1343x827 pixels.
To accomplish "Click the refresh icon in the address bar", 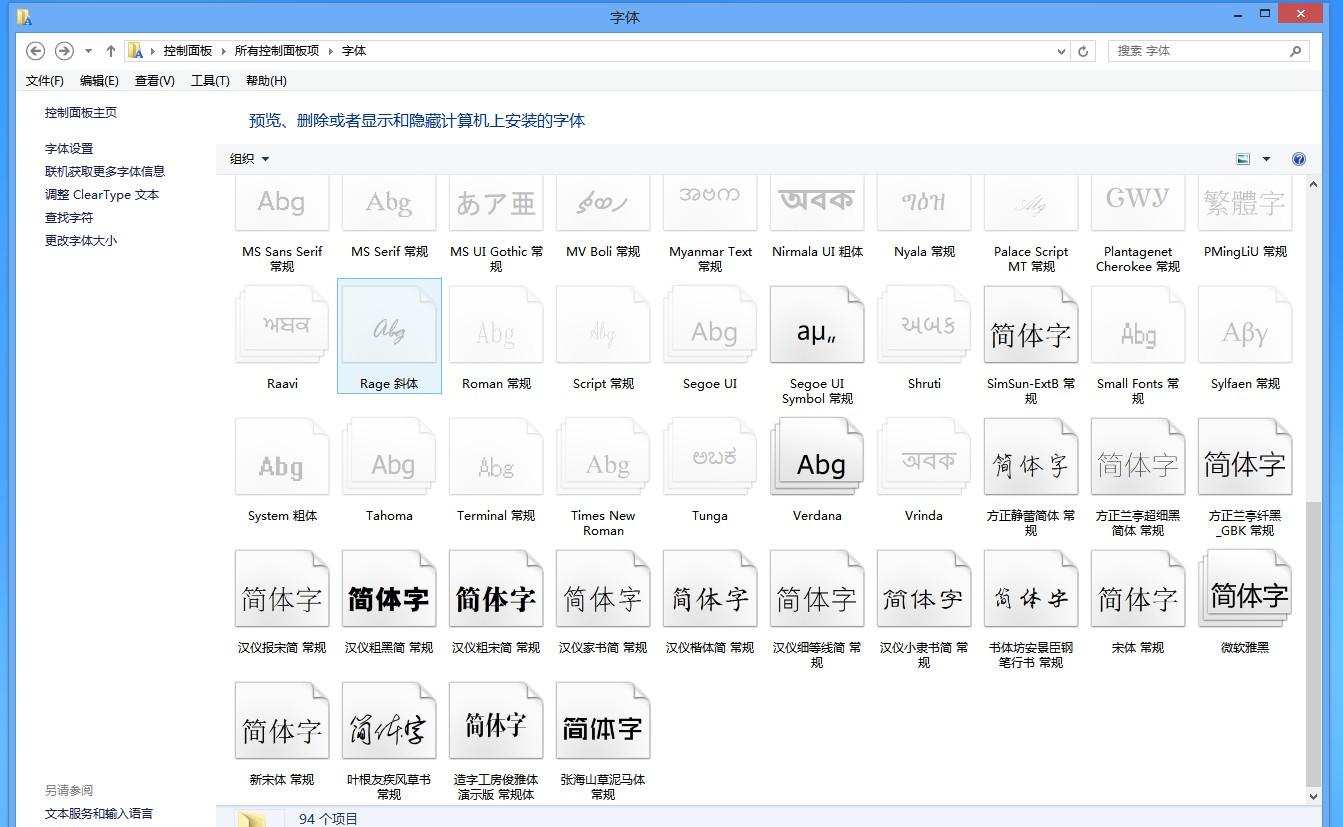I will 1083,50.
